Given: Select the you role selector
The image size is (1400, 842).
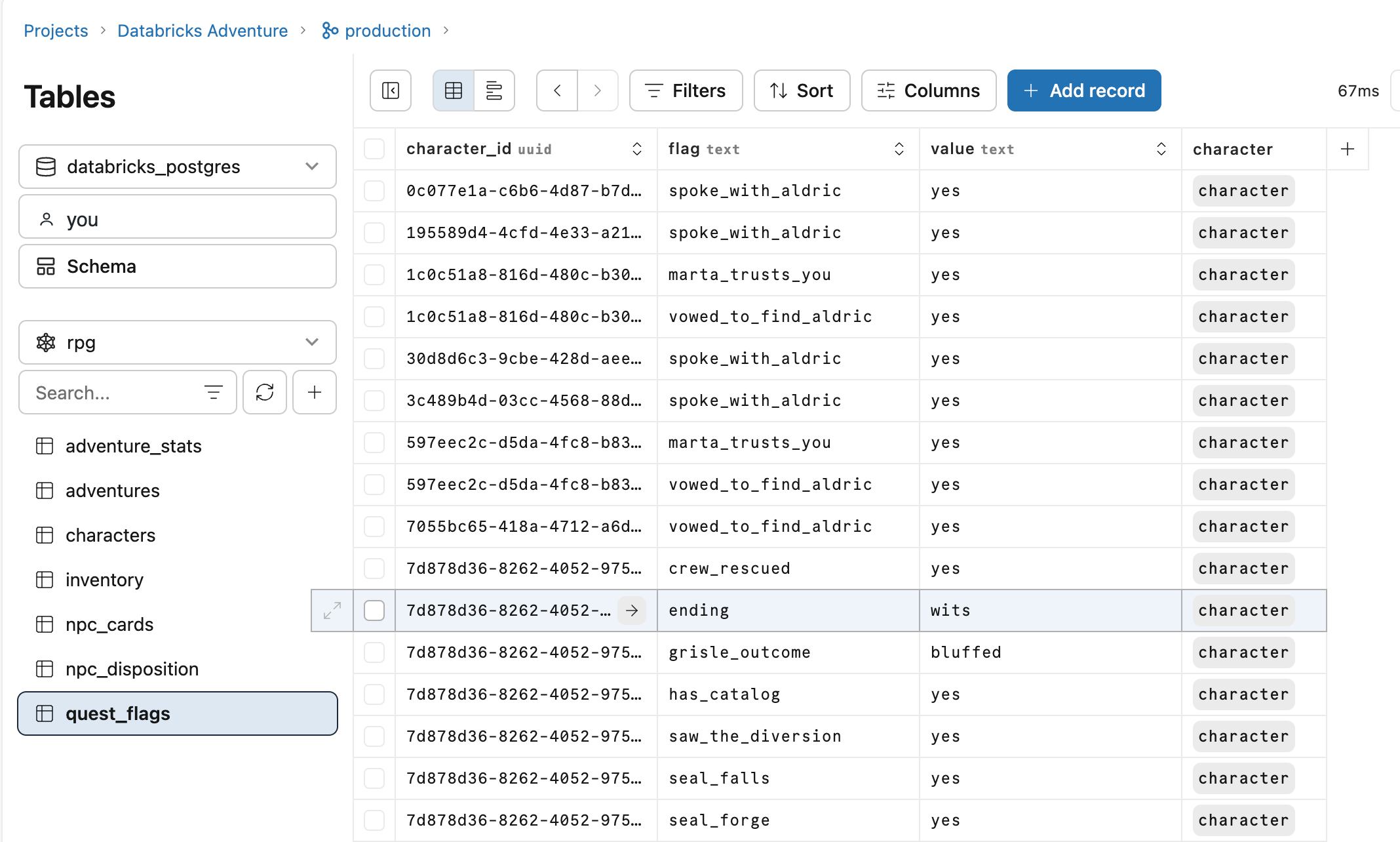Looking at the screenshot, I should click(x=178, y=217).
